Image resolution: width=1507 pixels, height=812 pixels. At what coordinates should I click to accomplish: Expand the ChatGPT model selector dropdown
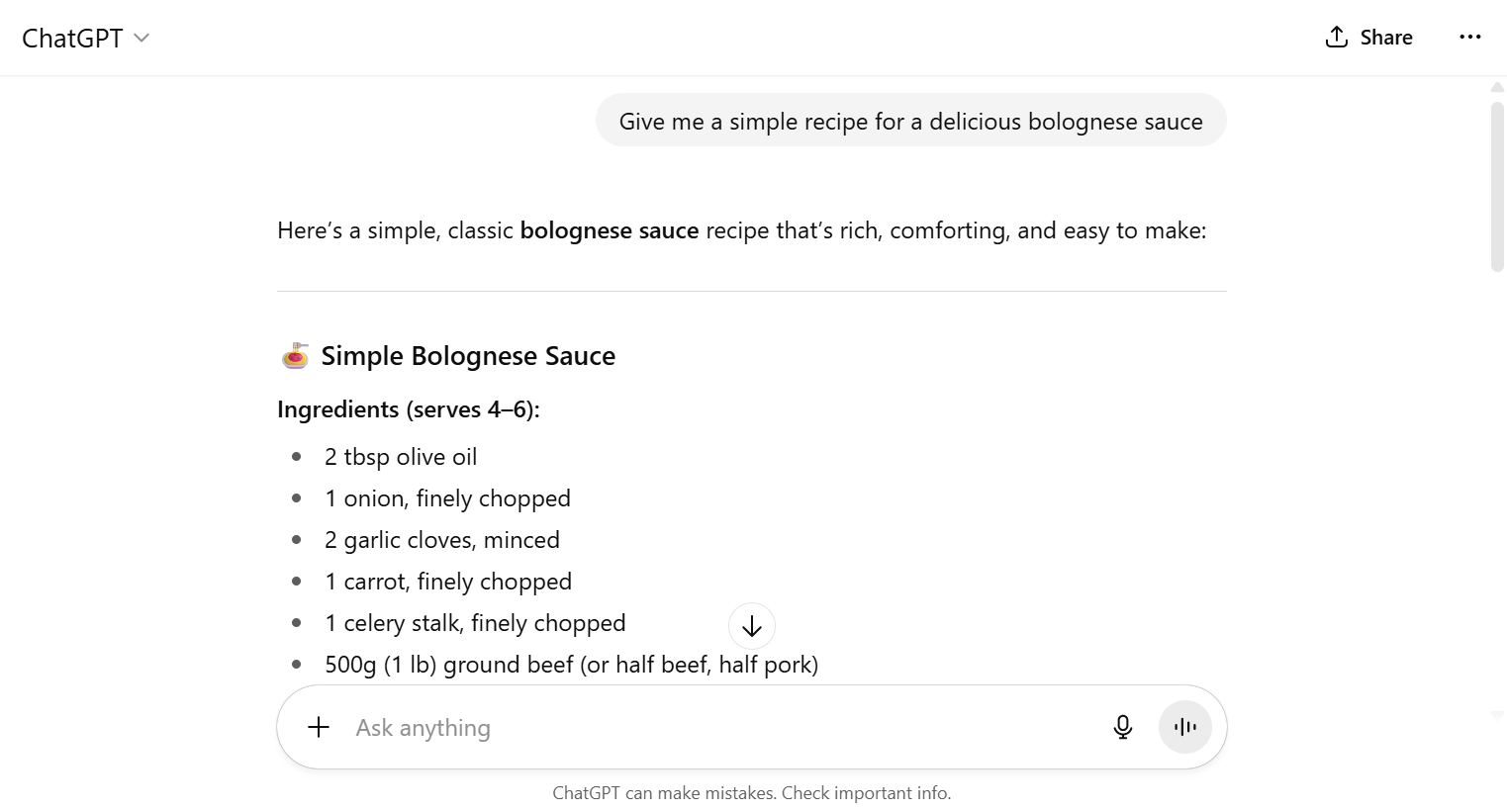tap(86, 38)
